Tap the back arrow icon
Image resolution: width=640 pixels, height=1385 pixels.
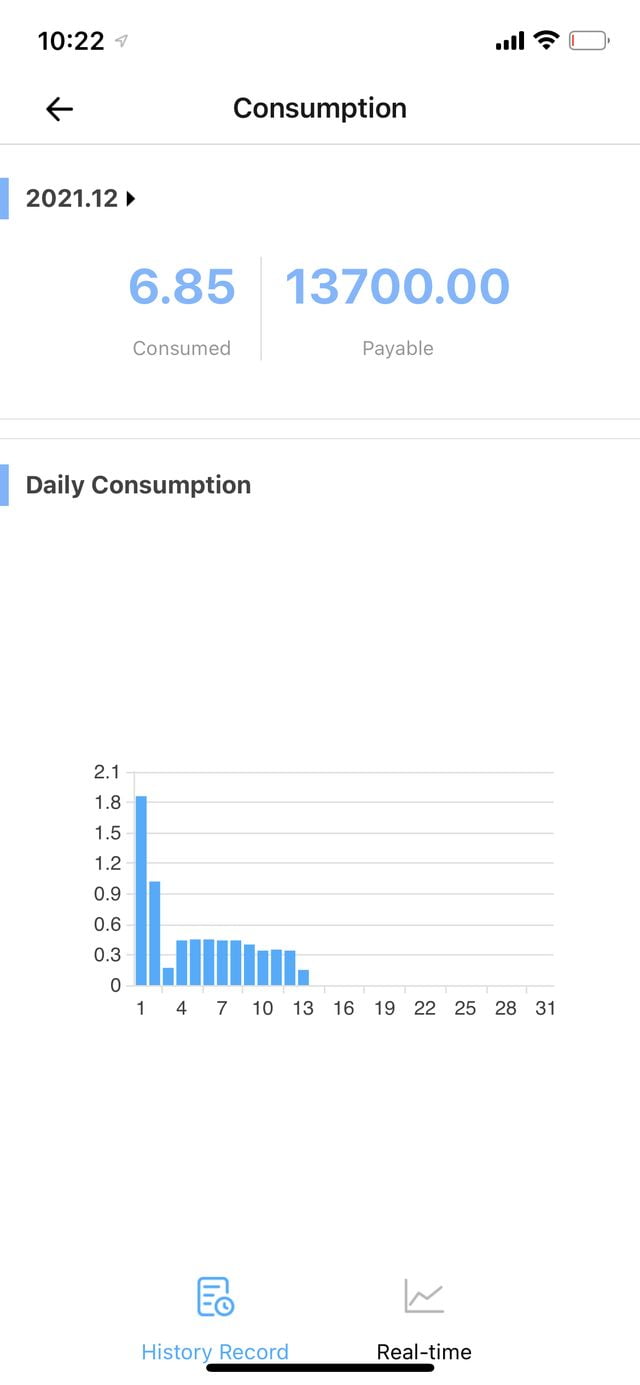click(60, 109)
